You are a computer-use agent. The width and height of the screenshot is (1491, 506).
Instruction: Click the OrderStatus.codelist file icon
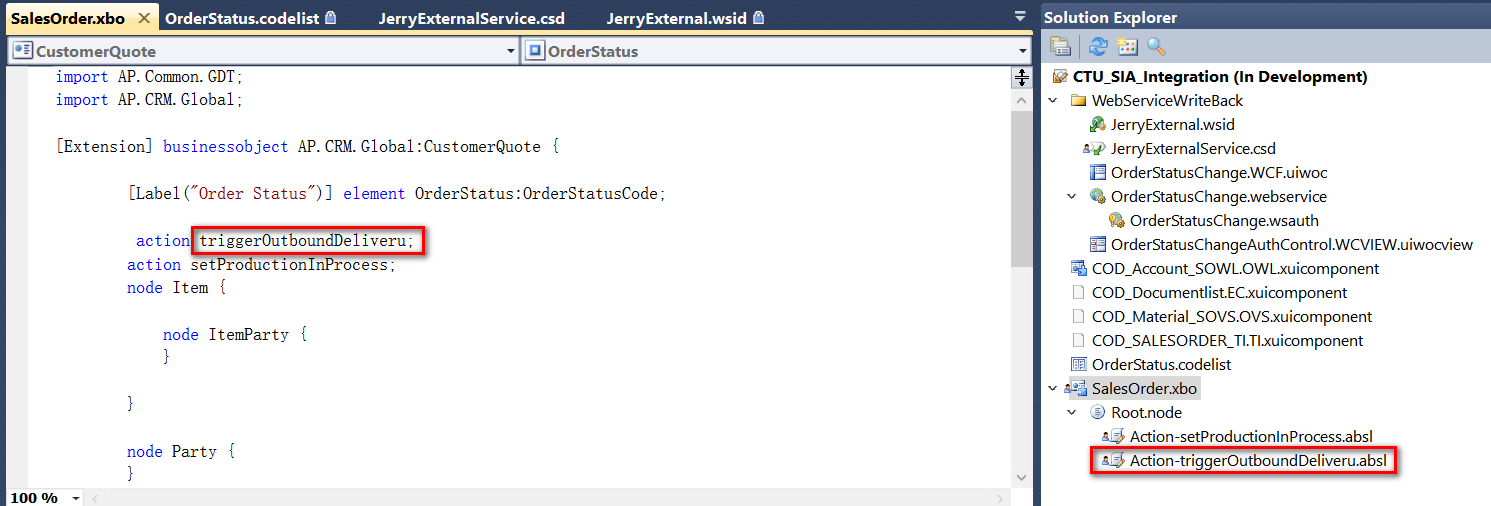pyautogui.click(x=1078, y=365)
